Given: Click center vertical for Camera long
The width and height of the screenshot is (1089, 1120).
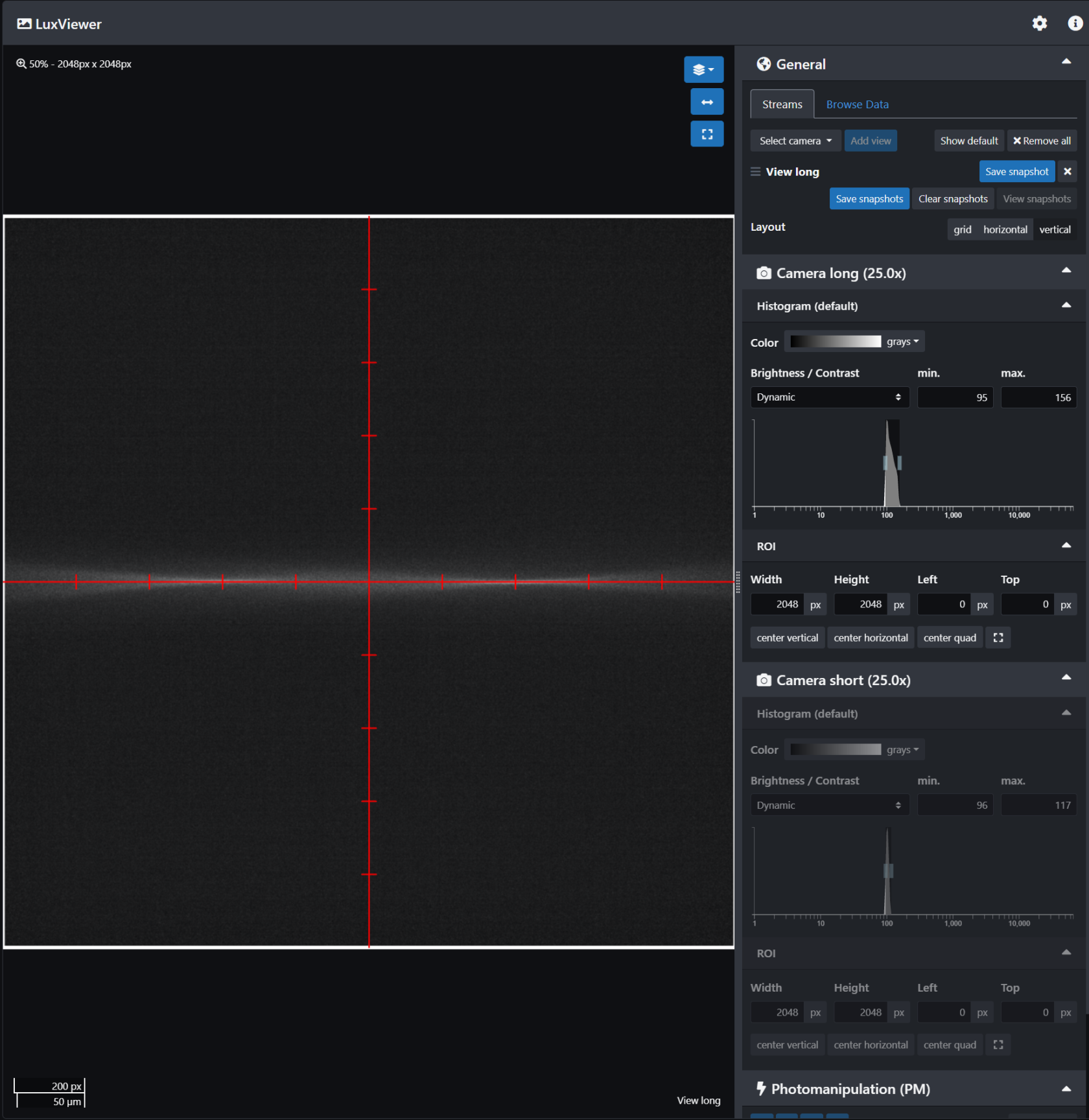Looking at the screenshot, I should tap(787, 638).
